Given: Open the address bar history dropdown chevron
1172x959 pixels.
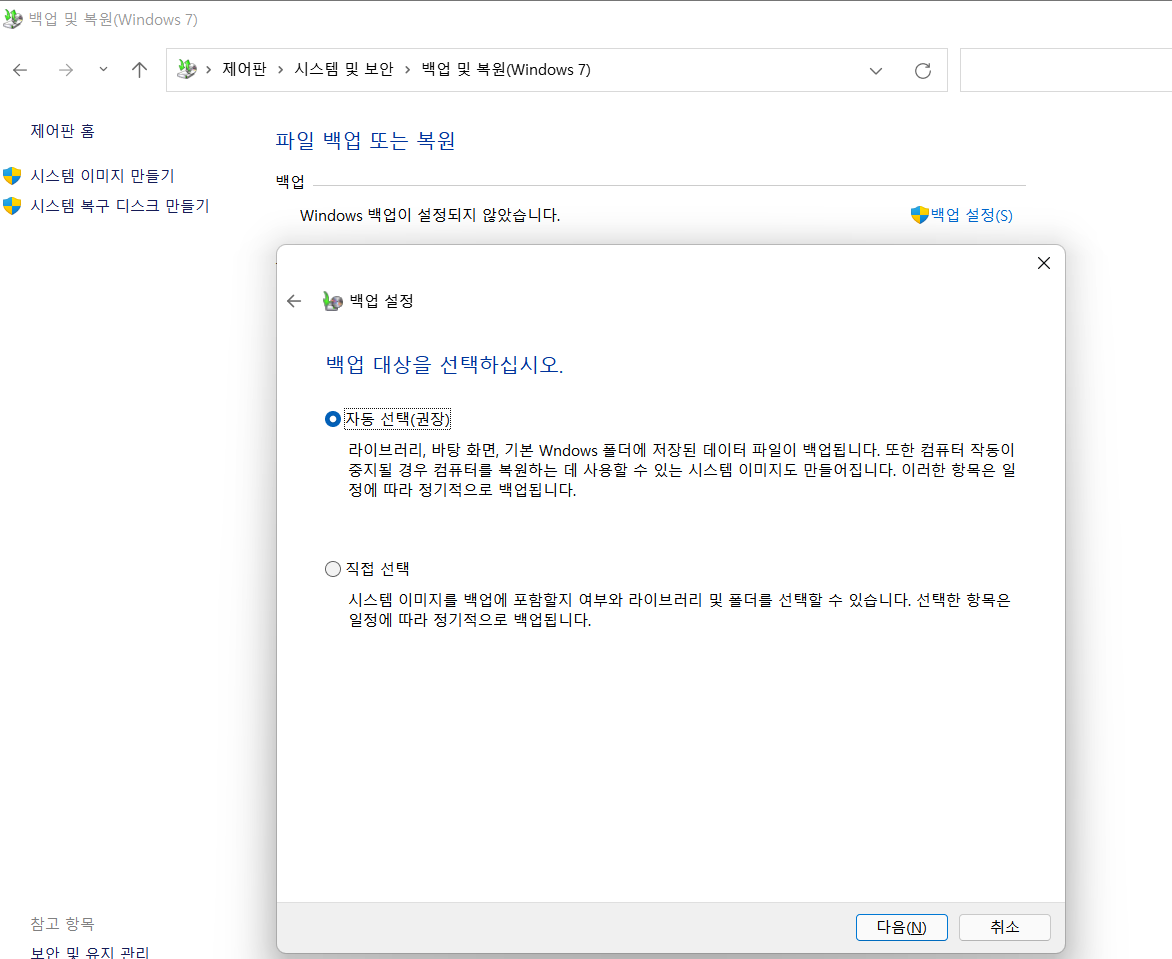Looking at the screenshot, I should 876,70.
